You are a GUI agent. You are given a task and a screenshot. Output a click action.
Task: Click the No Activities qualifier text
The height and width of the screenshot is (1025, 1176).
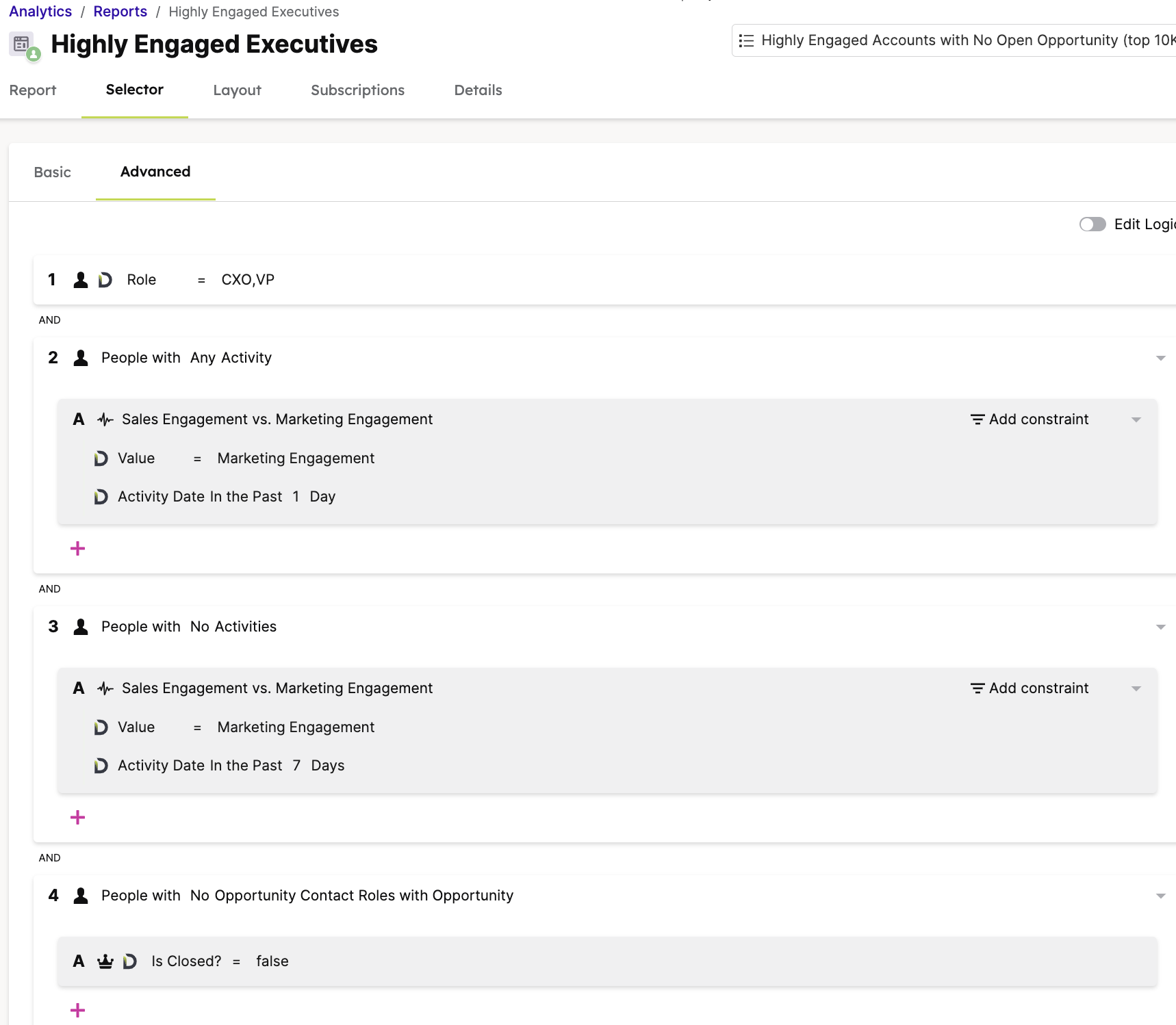pos(233,627)
